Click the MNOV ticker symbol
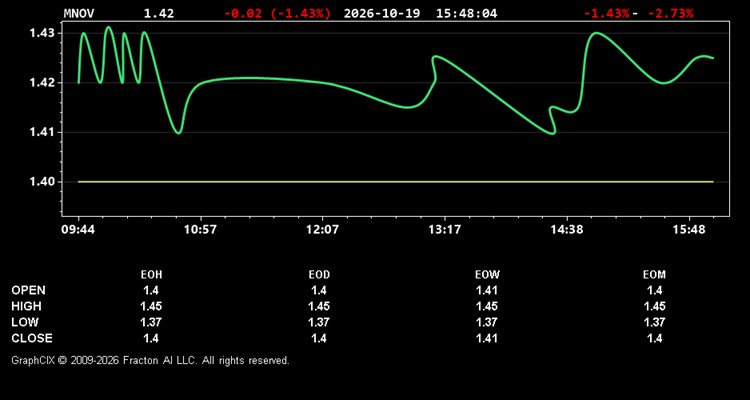The width and height of the screenshot is (750, 400). (x=79, y=13)
